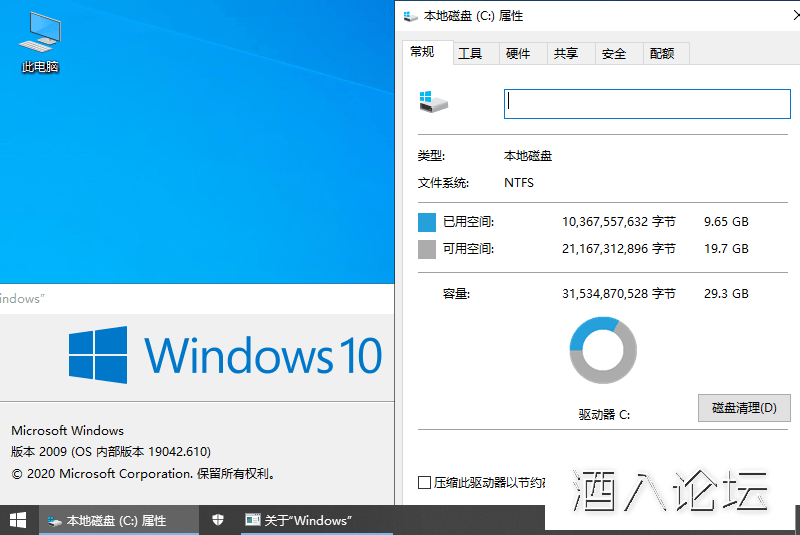Image resolution: width=800 pixels, height=535 pixels.
Task: Click the 29.3 GB capacity value
Action: tap(726, 294)
